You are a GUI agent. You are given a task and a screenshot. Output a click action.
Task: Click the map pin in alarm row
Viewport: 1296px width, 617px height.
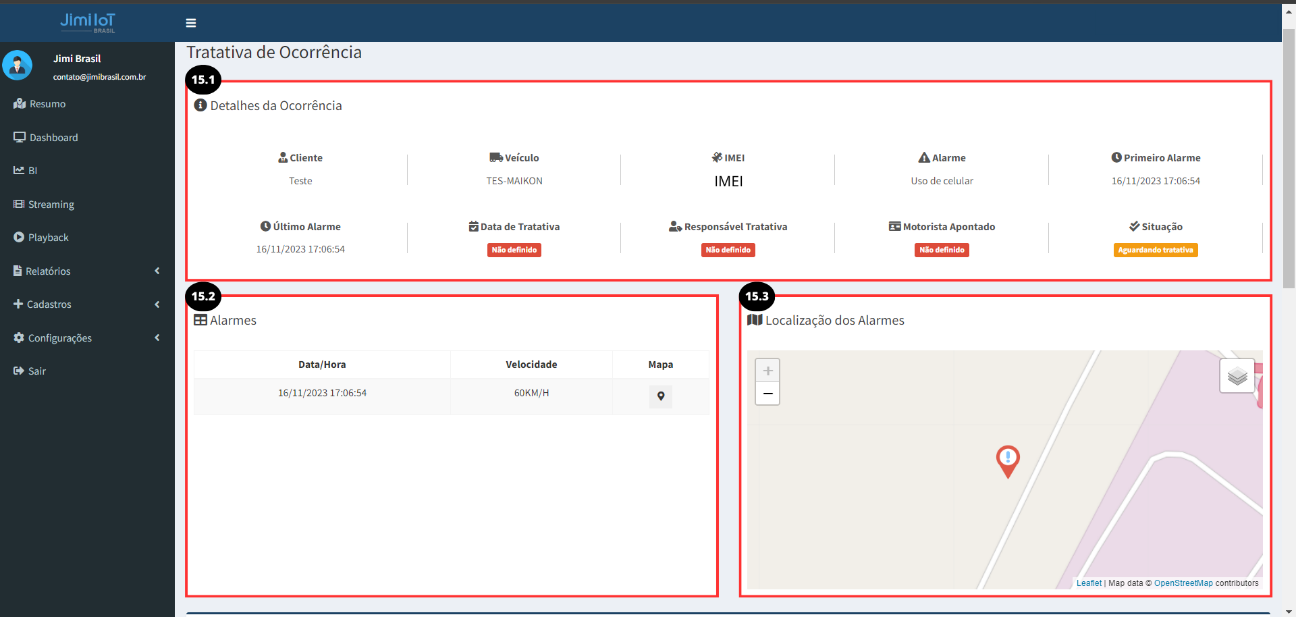[660, 397]
